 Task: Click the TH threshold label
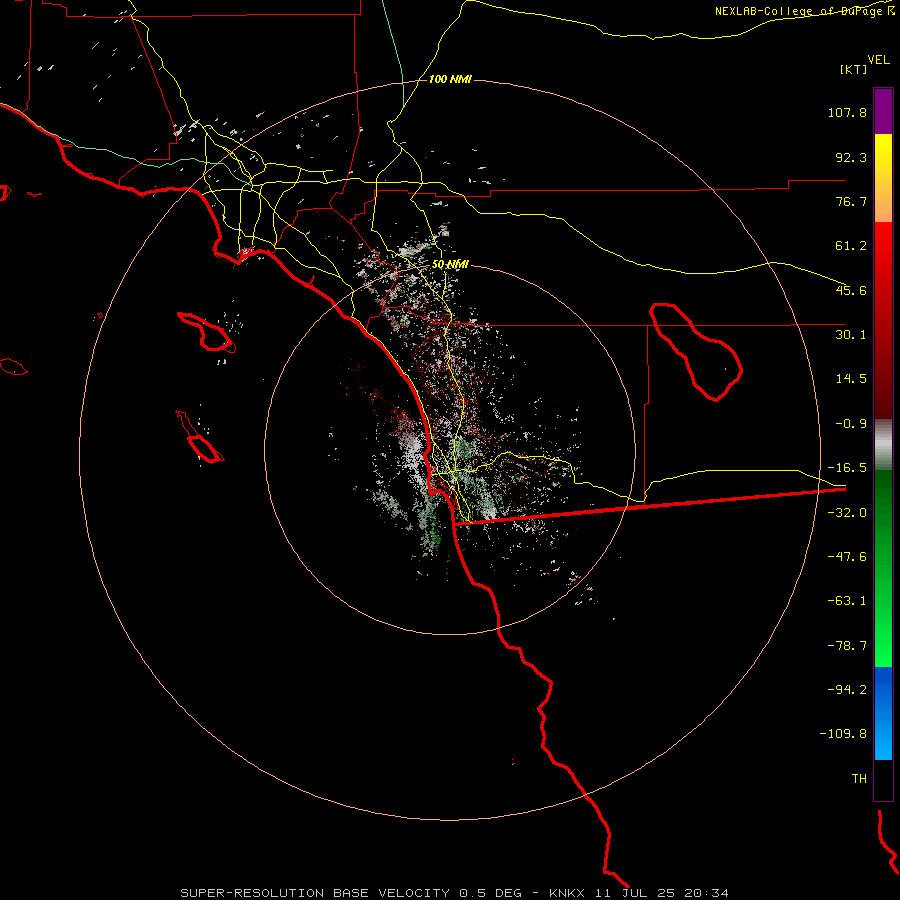(x=859, y=779)
